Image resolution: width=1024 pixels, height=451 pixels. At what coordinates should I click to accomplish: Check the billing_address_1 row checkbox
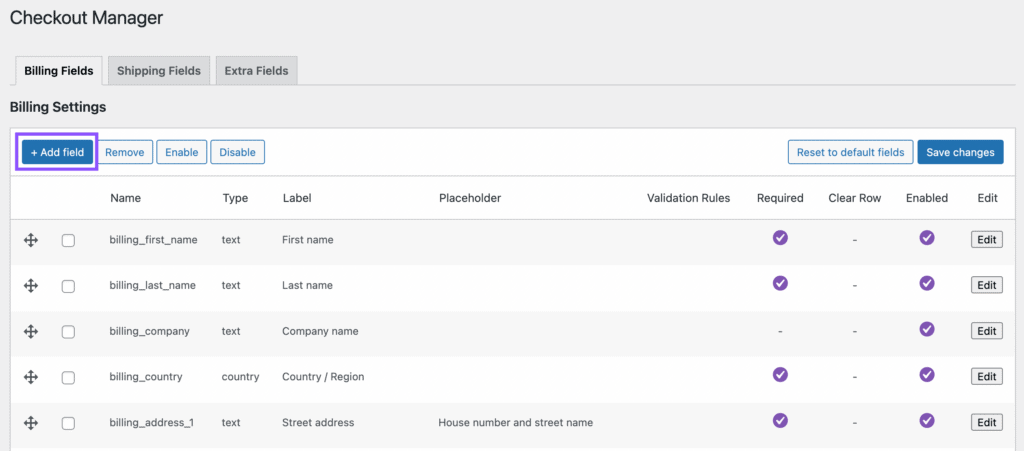(x=68, y=424)
